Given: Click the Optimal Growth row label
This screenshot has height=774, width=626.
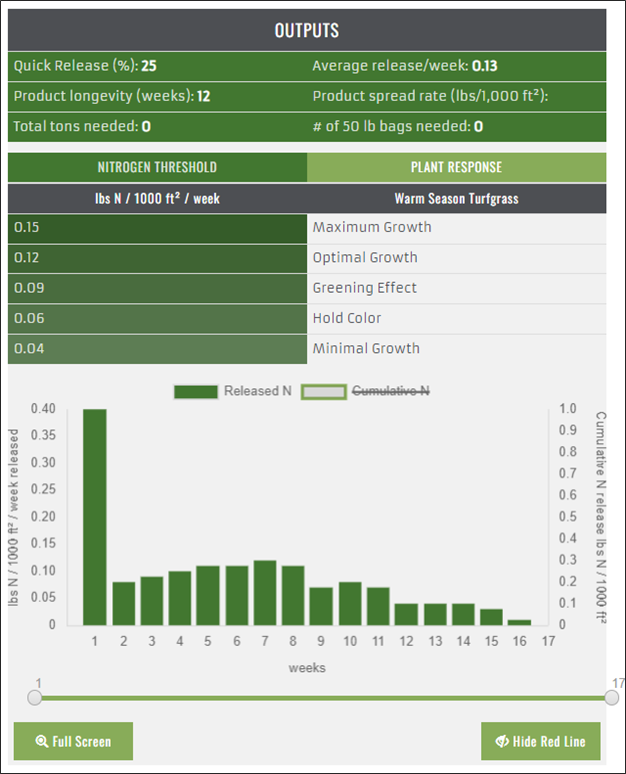Looking at the screenshot, I should click(x=365, y=258).
